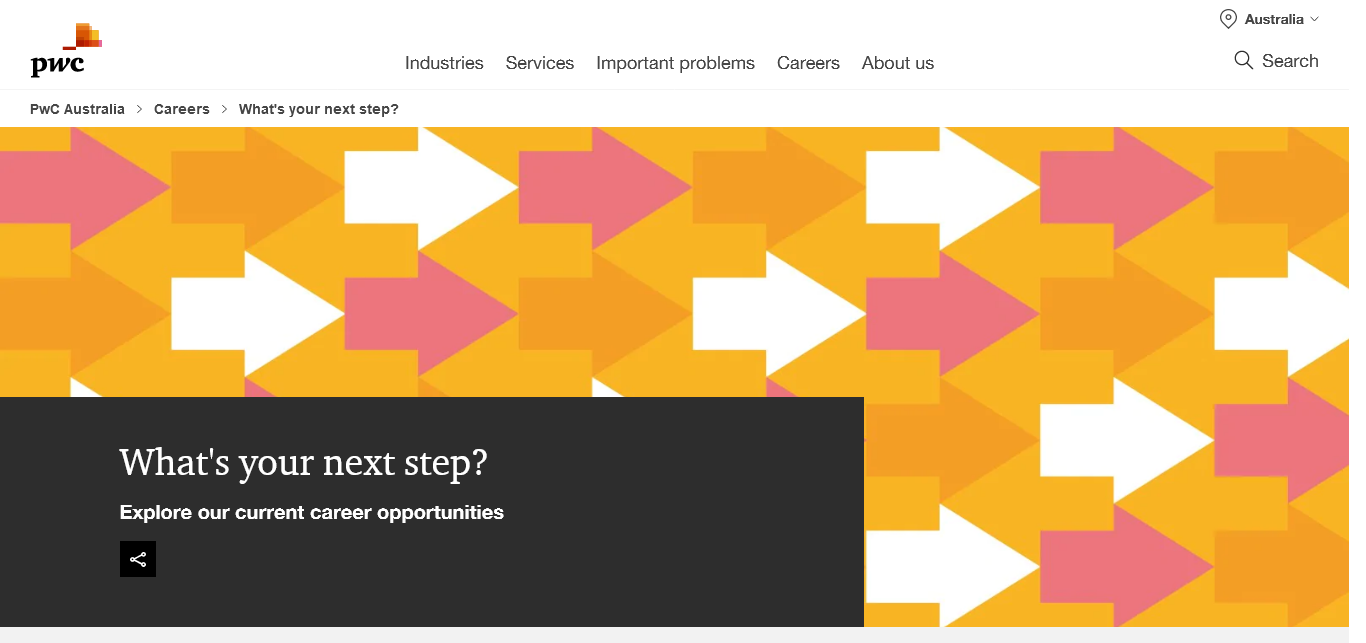Click the location pin icon
Screen dimensions: 1366x643
pos(1228,19)
